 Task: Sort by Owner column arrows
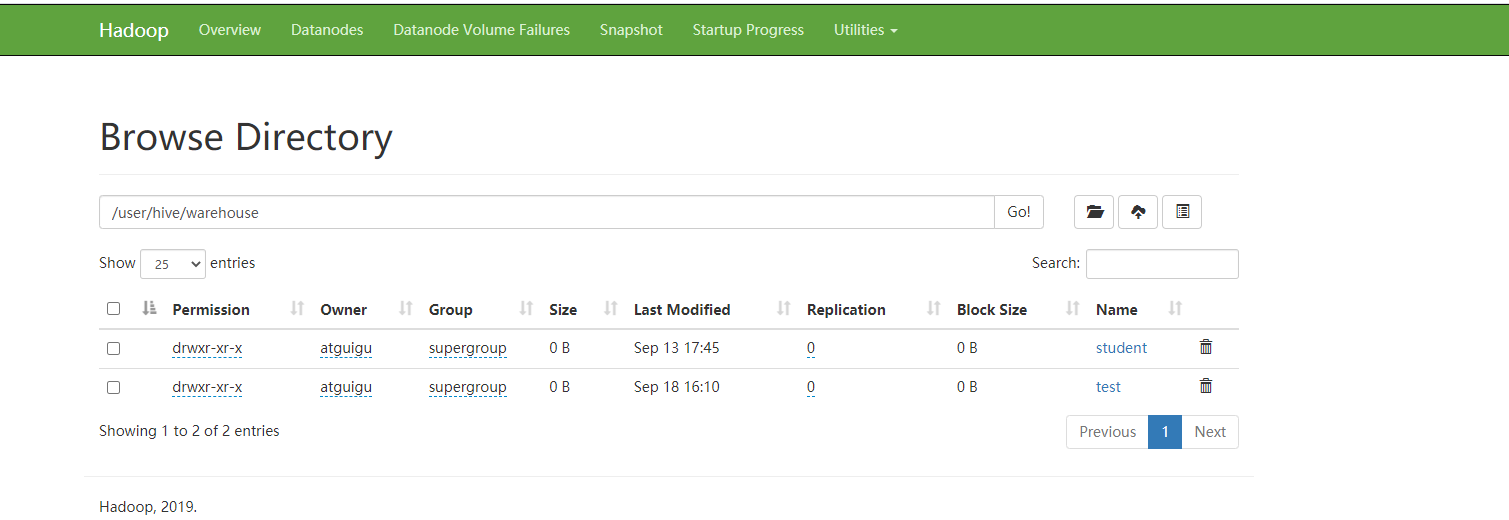(406, 309)
